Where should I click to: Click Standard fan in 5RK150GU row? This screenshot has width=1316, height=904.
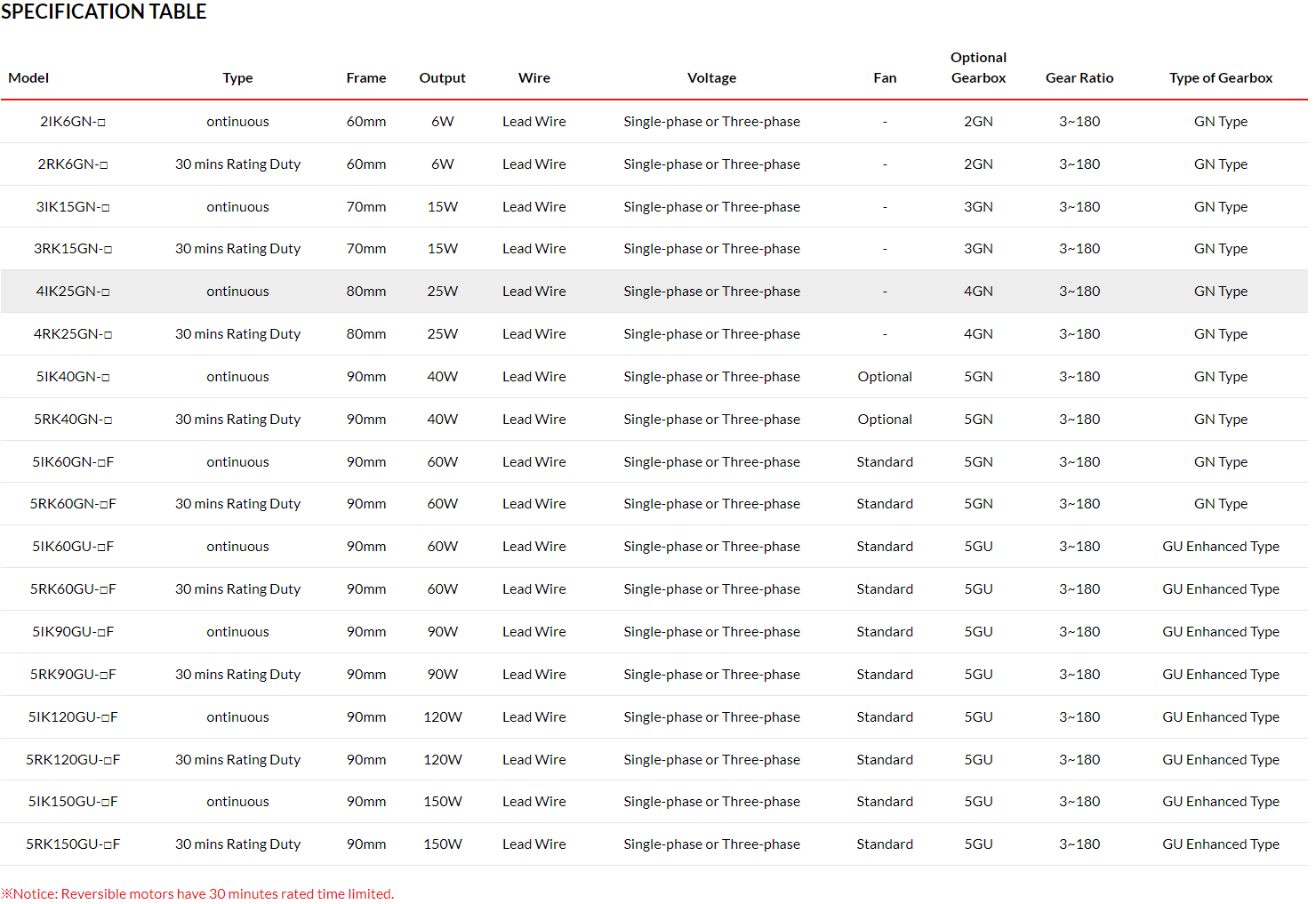click(885, 844)
